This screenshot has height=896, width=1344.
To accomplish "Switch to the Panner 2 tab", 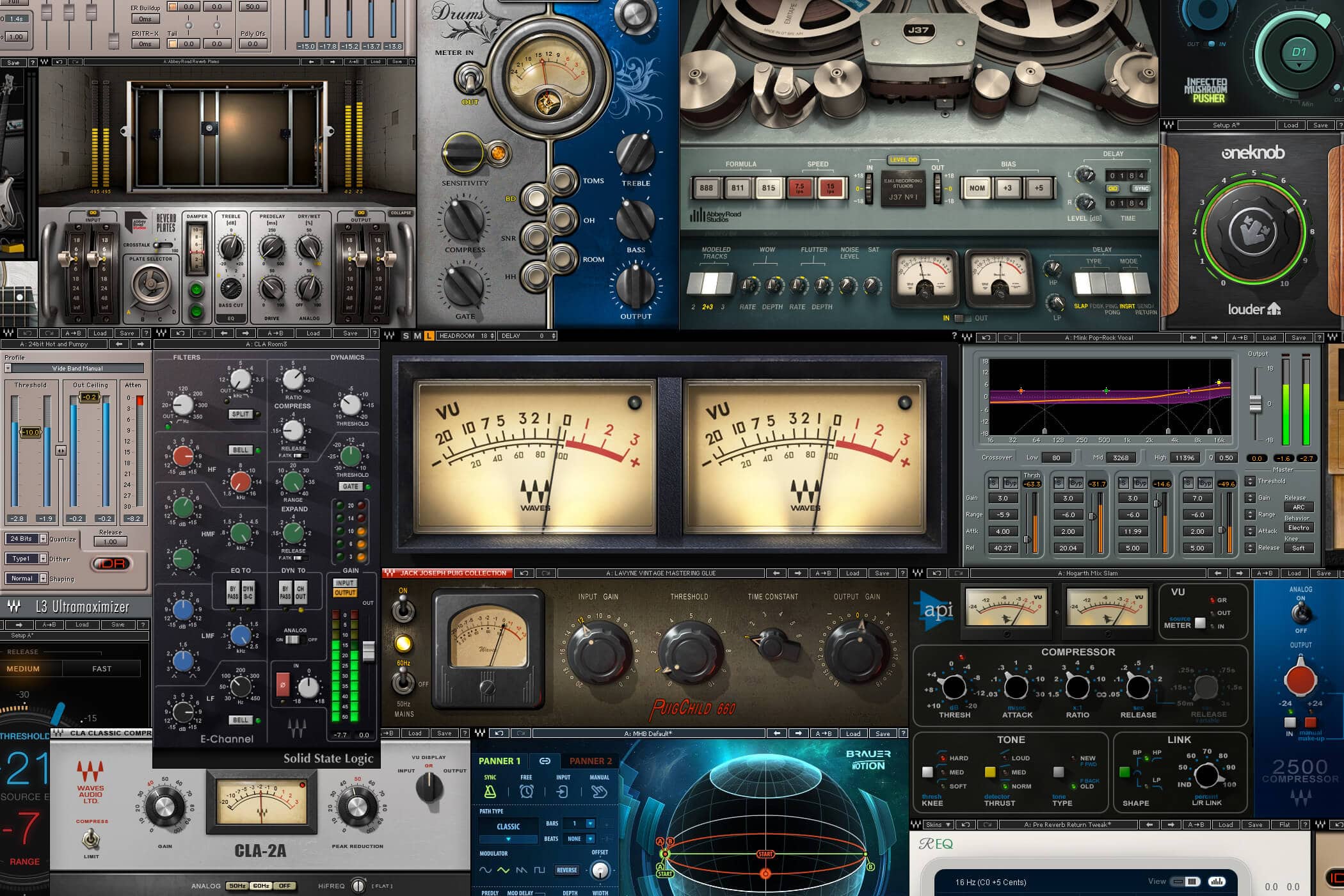I will 591,761.
